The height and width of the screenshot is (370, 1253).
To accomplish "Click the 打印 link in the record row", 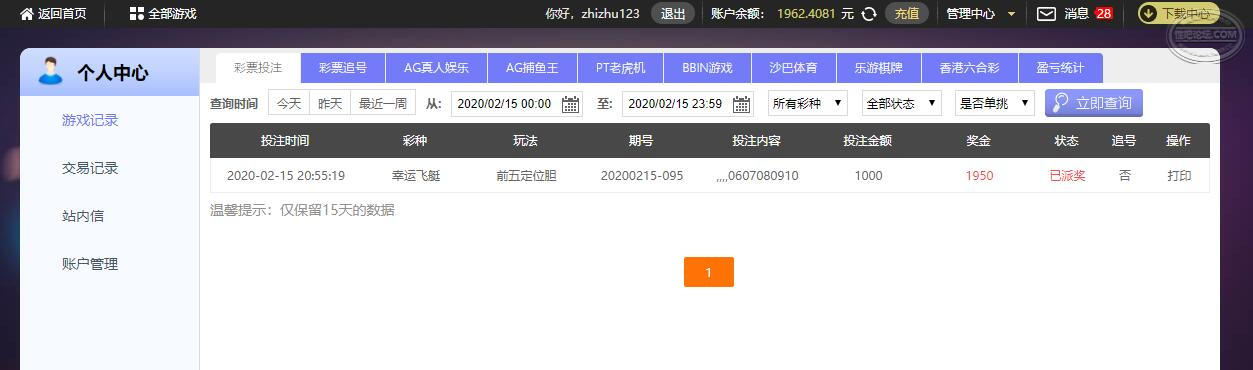I will [1179, 175].
